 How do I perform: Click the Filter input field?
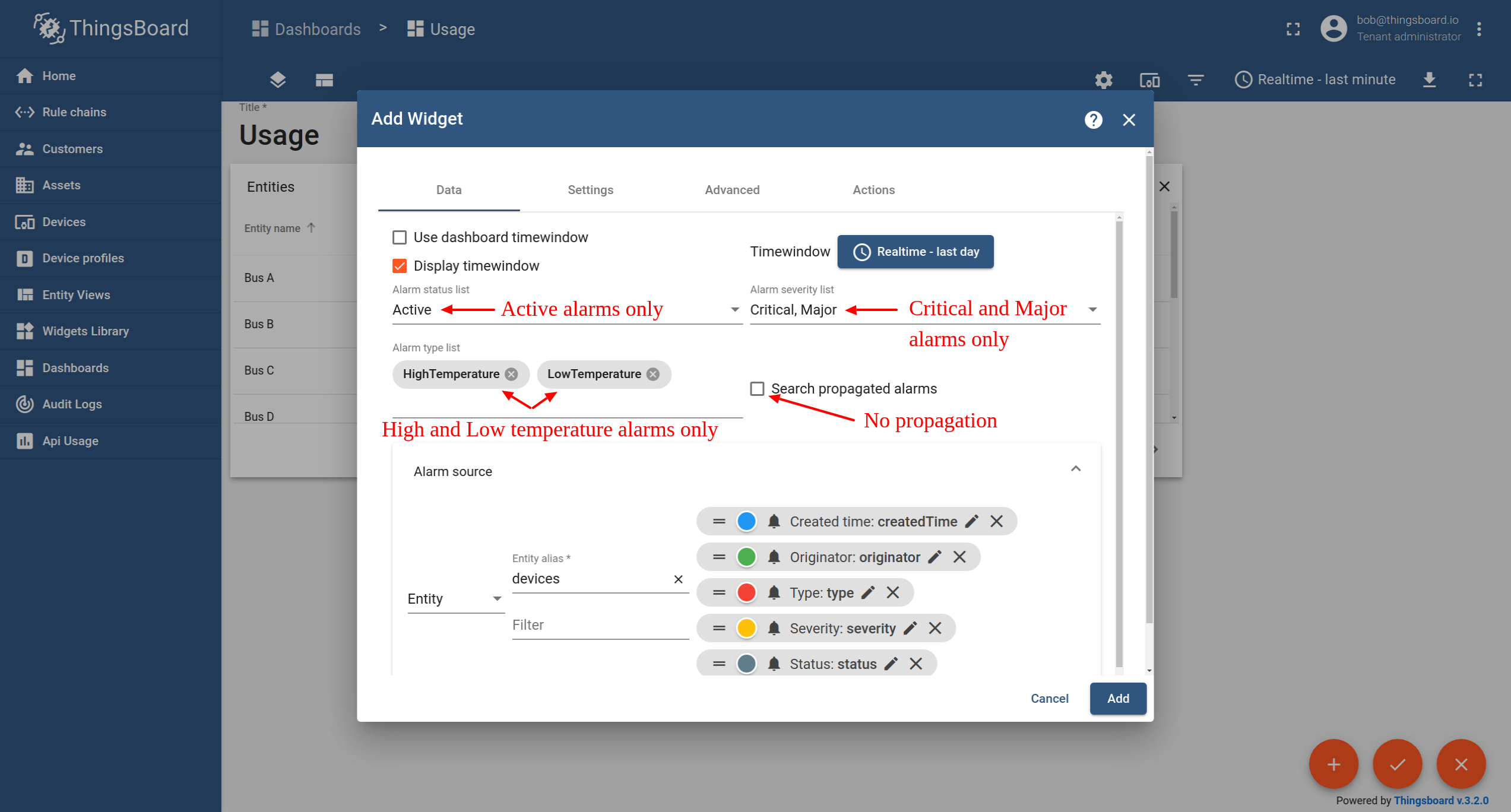pyautogui.click(x=600, y=625)
